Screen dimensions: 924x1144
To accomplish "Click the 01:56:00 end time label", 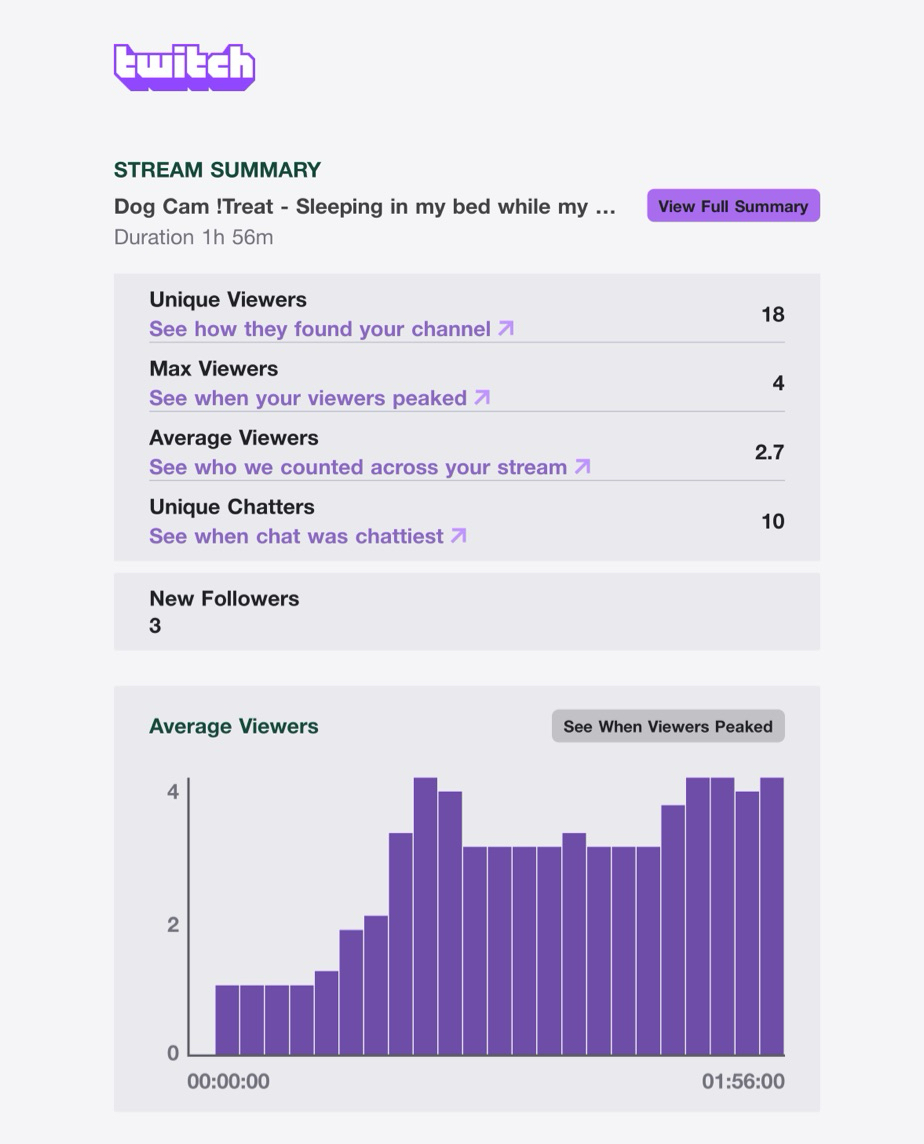I will point(743,1081).
